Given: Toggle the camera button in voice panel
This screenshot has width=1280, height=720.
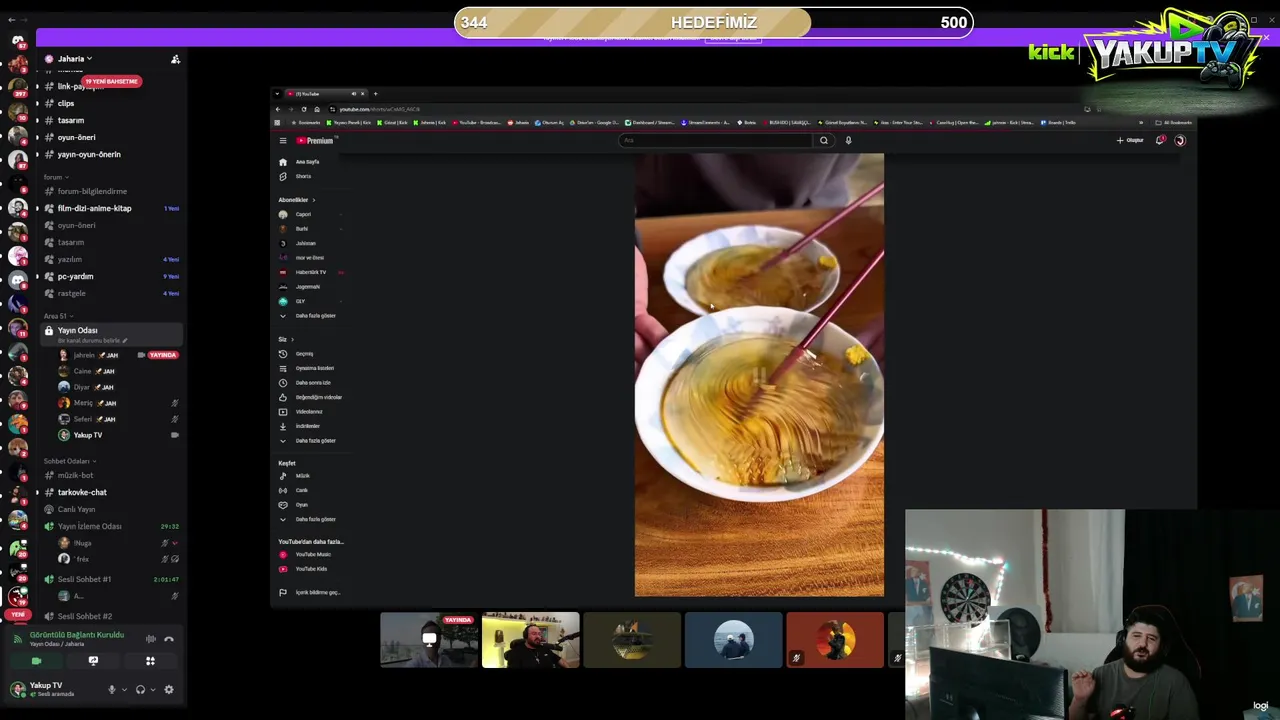Looking at the screenshot, I should click(x=36, y=661).
